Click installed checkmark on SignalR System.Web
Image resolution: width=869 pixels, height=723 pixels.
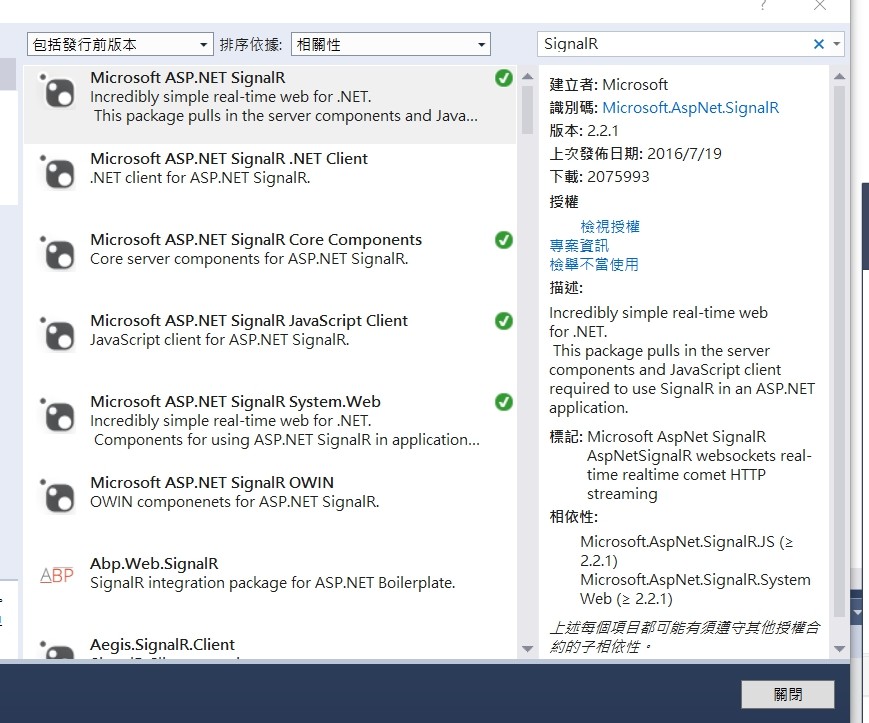click(503, 402)
